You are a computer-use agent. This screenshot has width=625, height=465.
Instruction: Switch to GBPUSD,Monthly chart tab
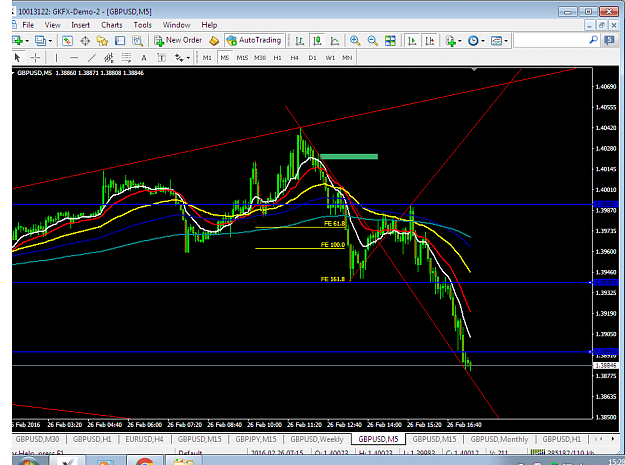(499, 439)
